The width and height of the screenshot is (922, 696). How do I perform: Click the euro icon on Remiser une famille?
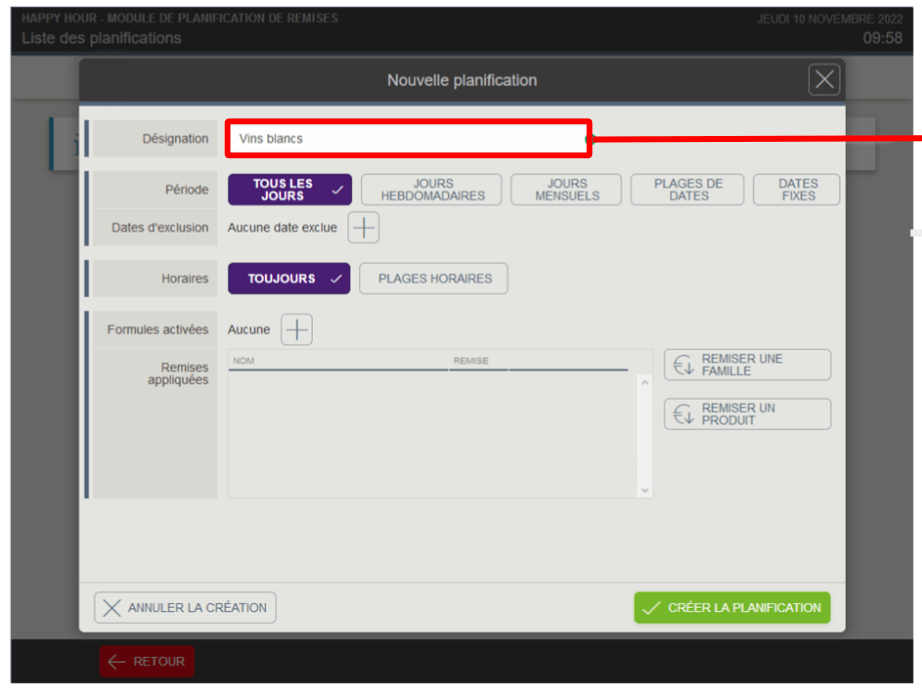pos(683,365)
